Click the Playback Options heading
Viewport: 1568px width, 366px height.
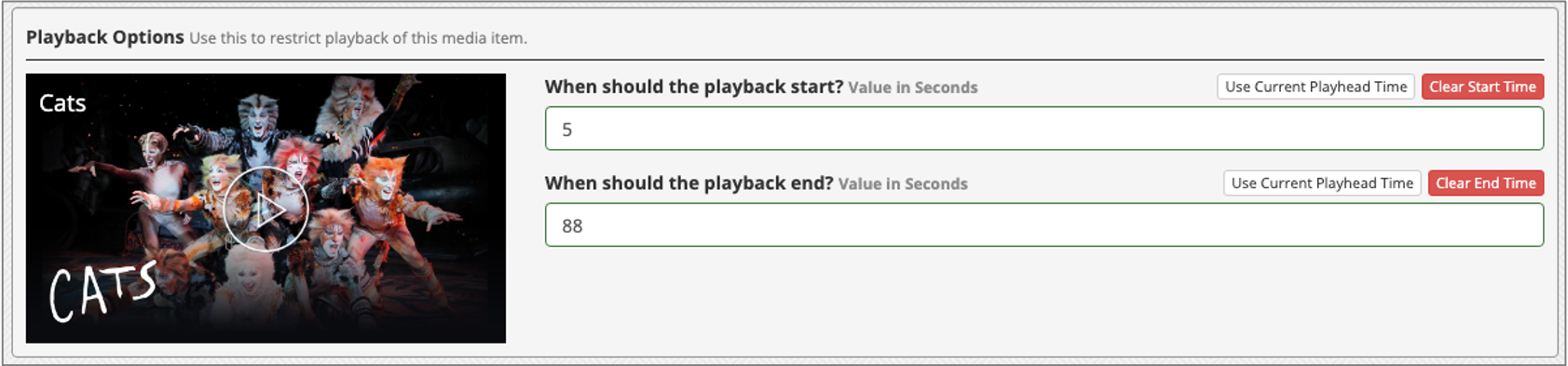click(104, 37)
